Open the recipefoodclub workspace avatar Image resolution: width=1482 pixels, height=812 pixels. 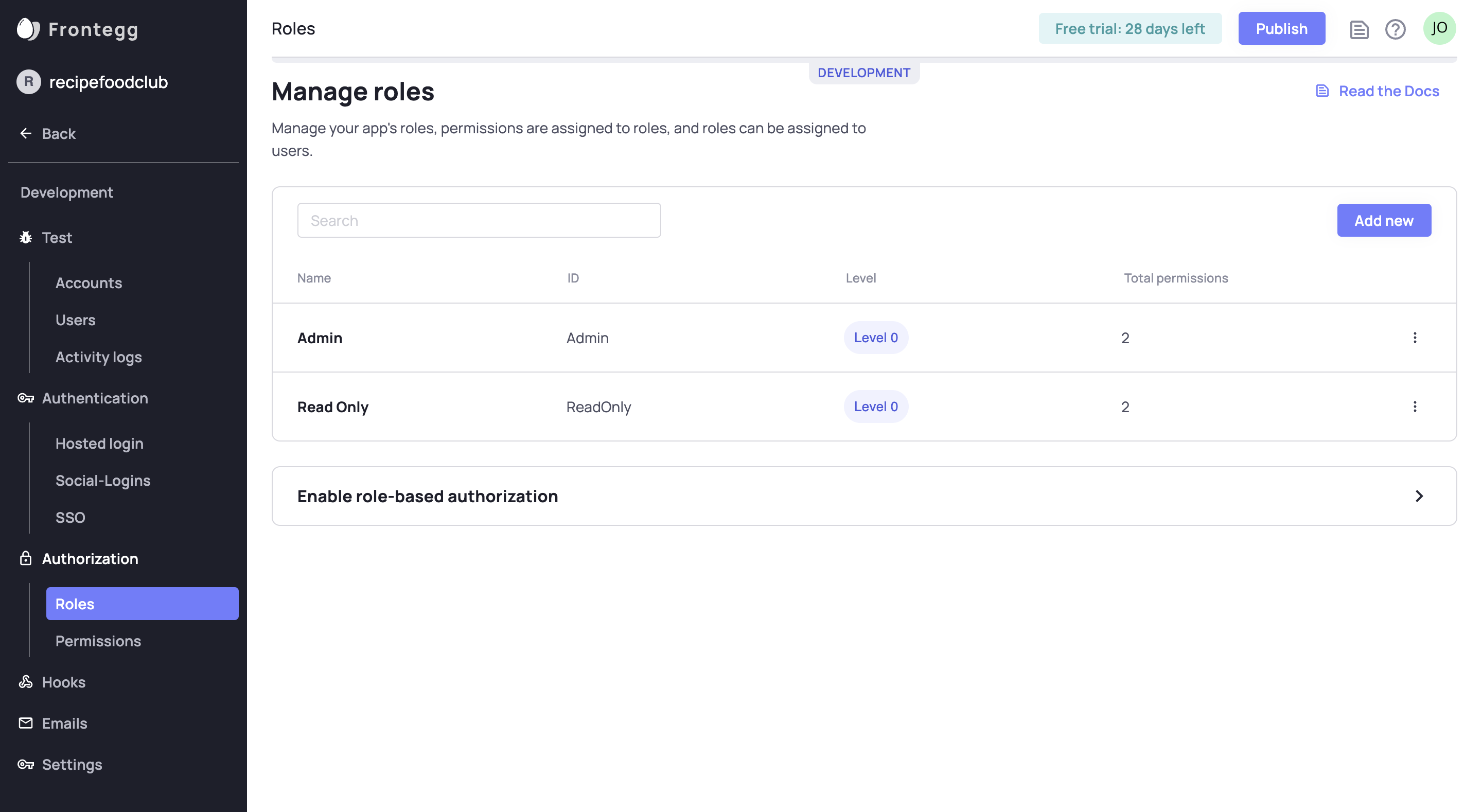28,82
